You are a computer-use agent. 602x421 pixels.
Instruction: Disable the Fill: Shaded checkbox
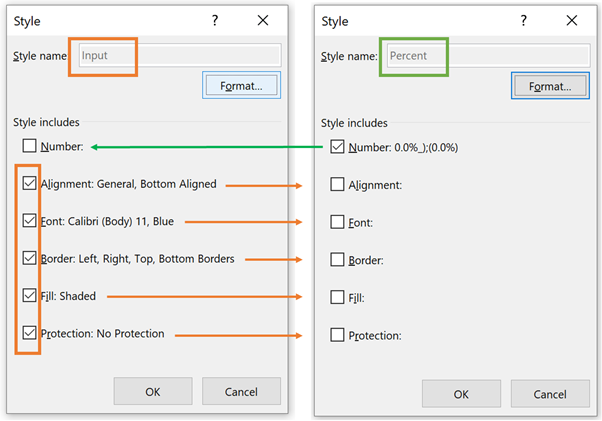[x=29, y=296]
